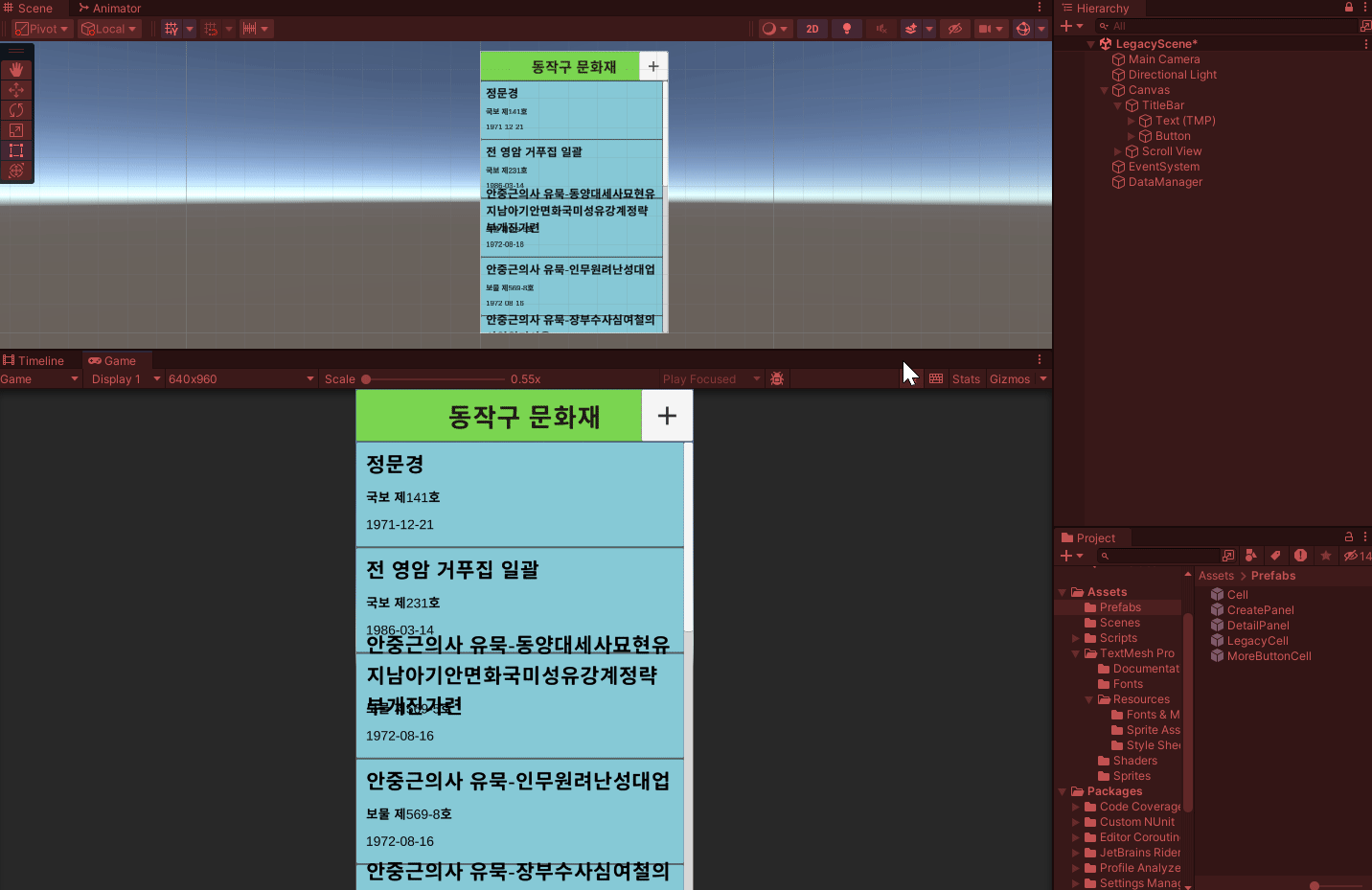Click the Project search by type icon

point(1251,556)
